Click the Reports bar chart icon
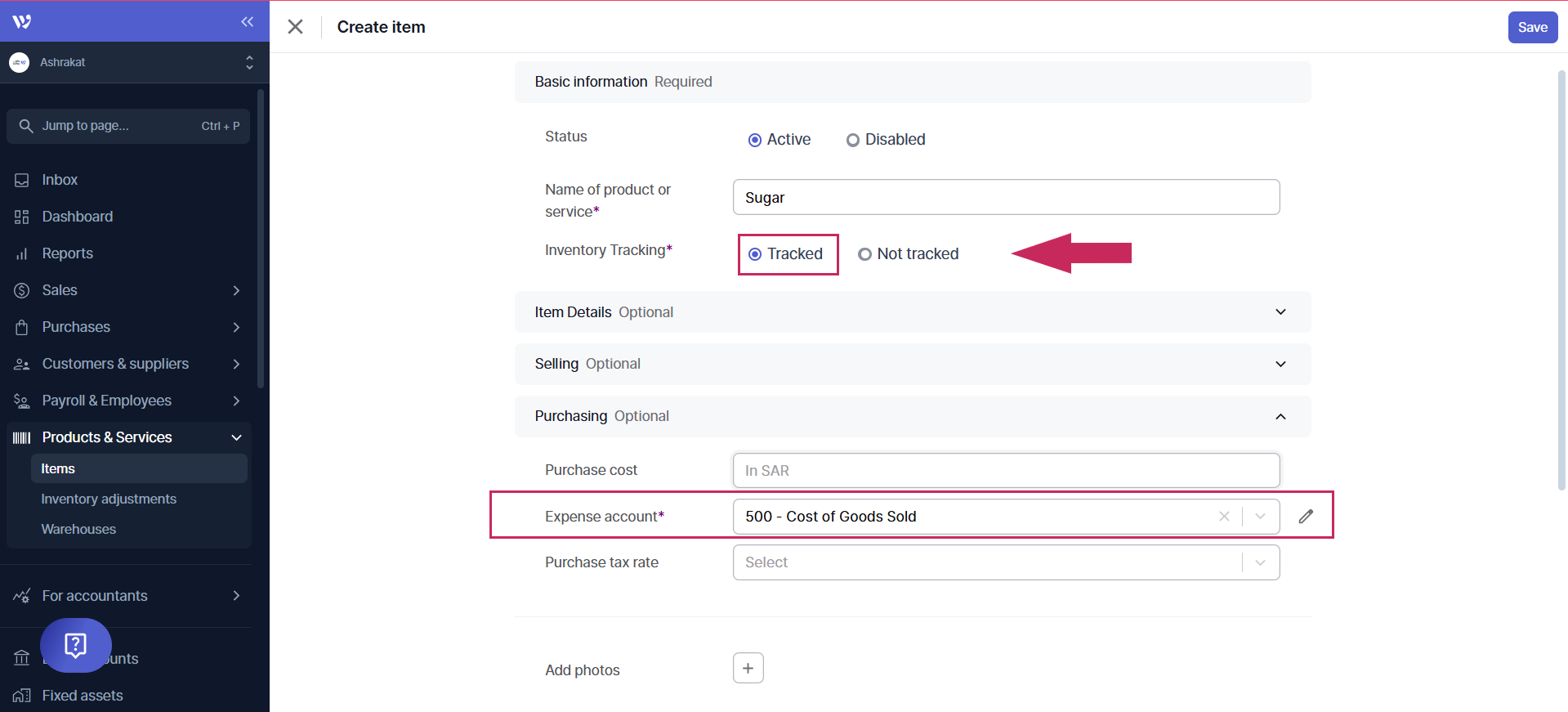This screenshot has height=712, width=1568. [x=22, y=253]
